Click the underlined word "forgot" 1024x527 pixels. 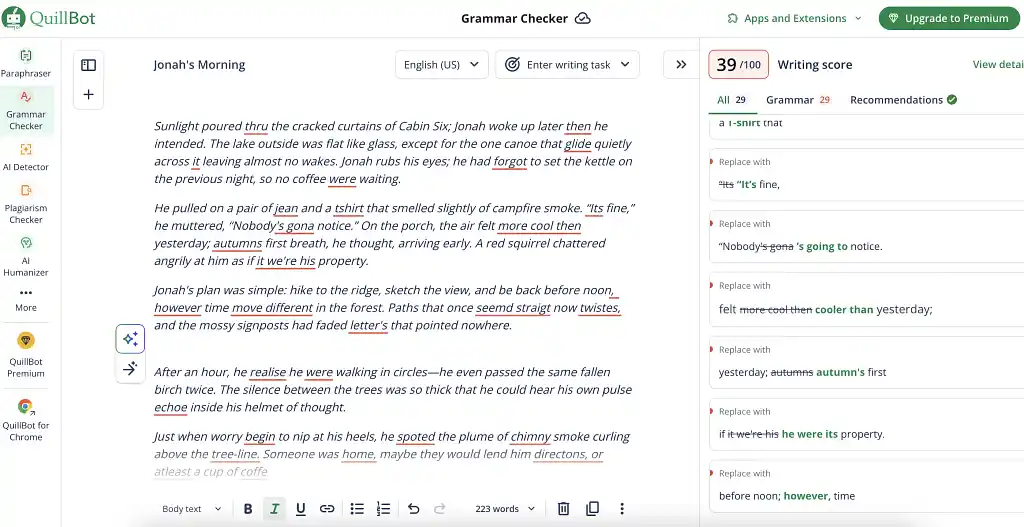pos(510,161)
